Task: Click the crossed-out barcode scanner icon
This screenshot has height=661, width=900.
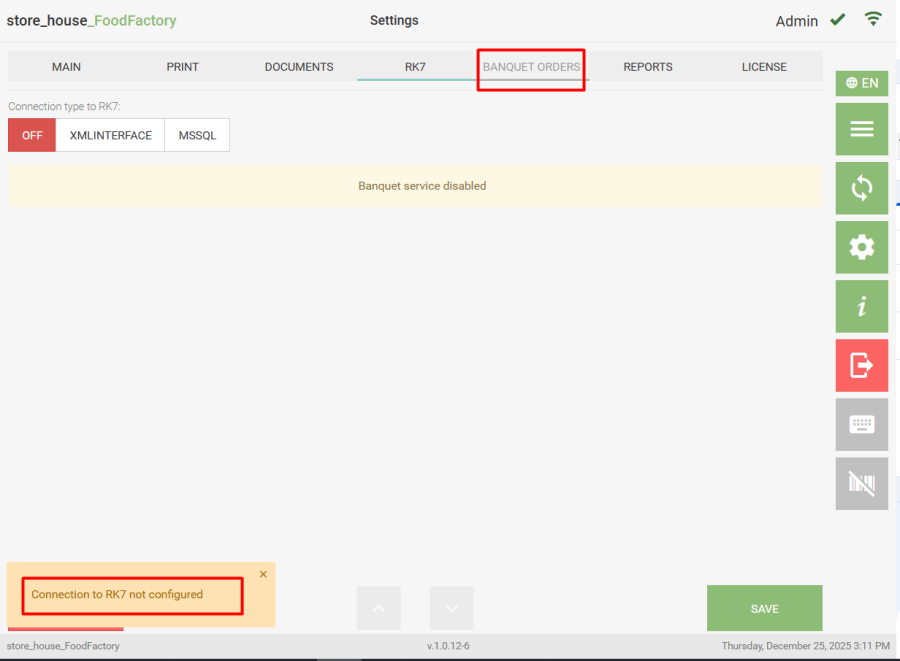Action: [x=861, y=484]
